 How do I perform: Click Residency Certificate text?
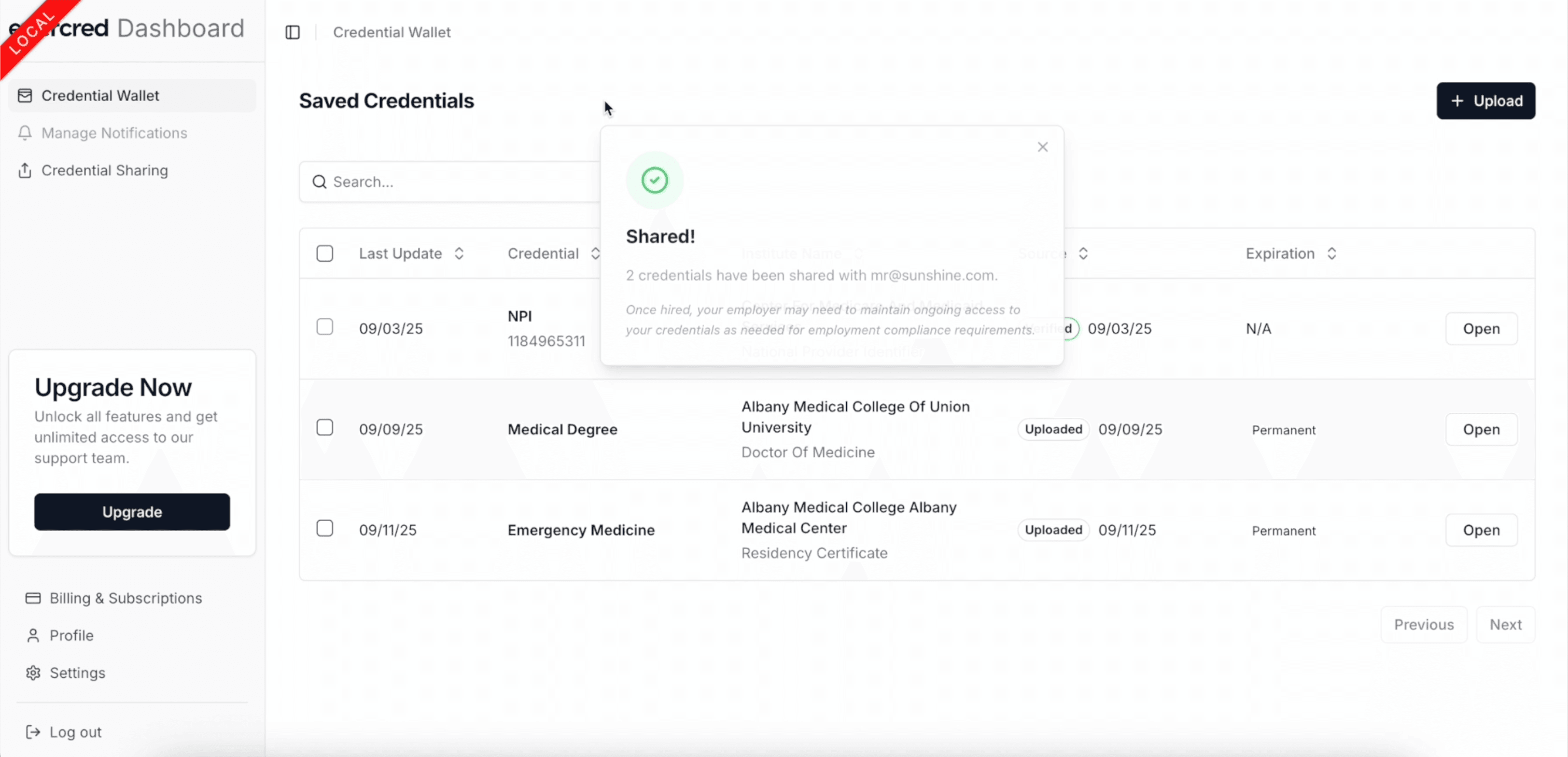(x=815, y=553)
